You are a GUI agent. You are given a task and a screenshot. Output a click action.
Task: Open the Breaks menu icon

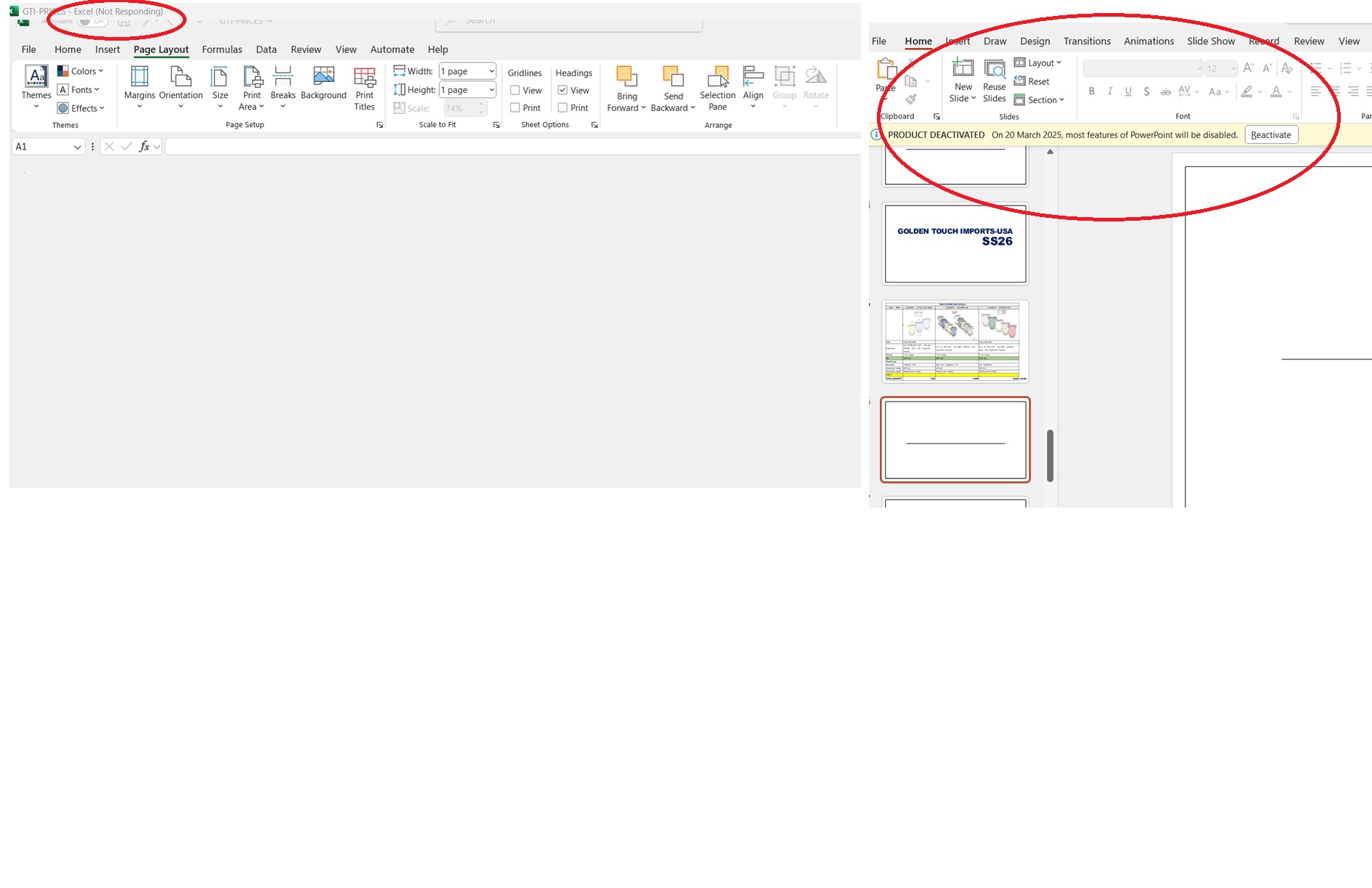pyautogui.click(x=282, y=77)
